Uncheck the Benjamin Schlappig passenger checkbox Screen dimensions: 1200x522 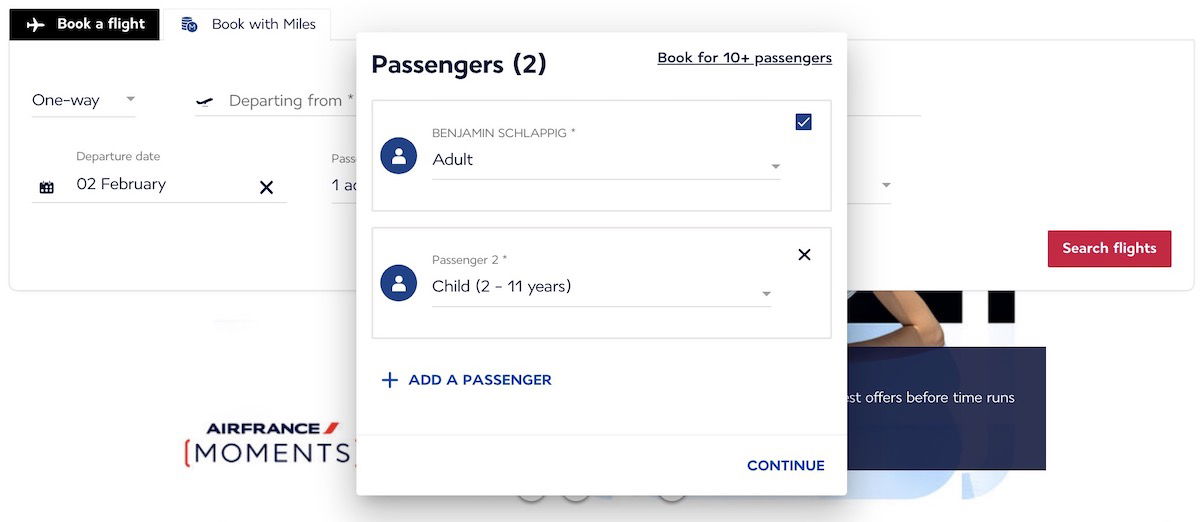click(803, 122)
